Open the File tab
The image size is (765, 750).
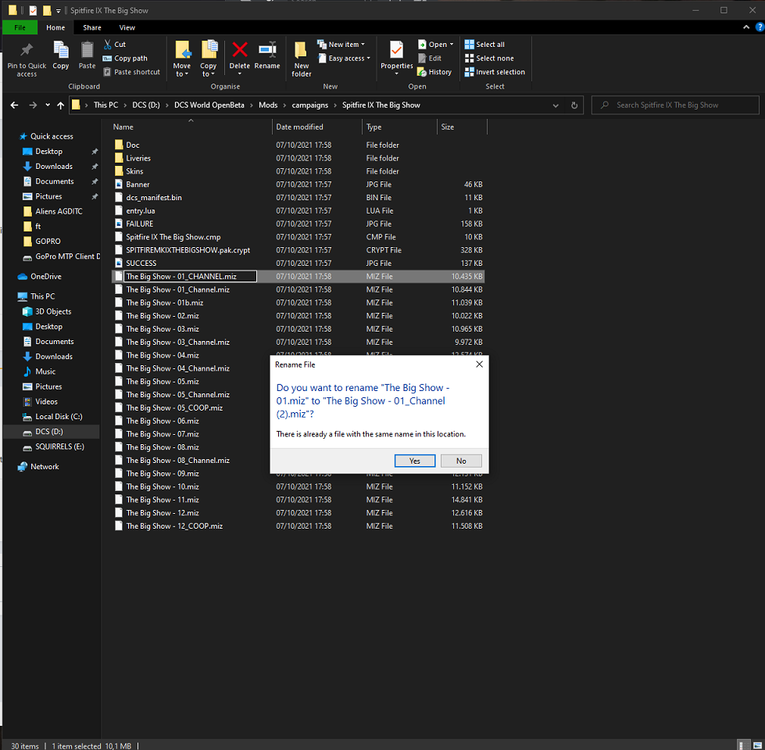20,28
